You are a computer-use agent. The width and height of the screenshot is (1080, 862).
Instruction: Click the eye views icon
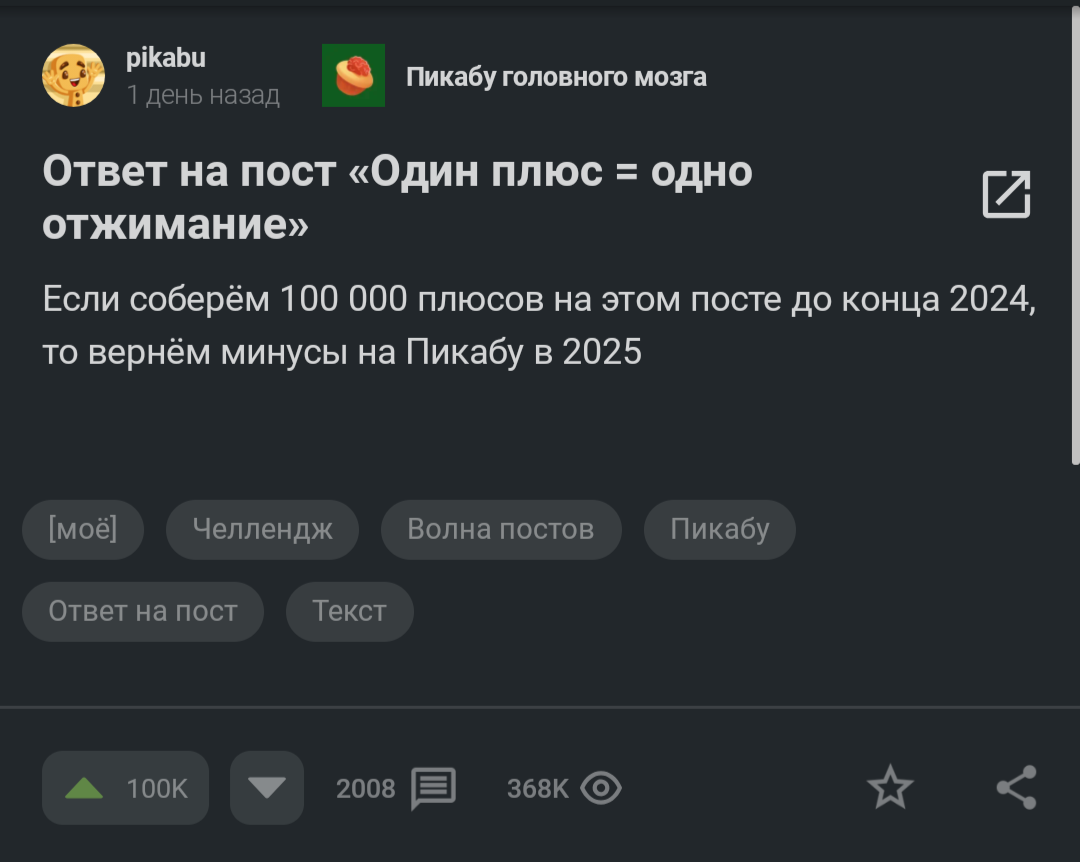[600, 789]
